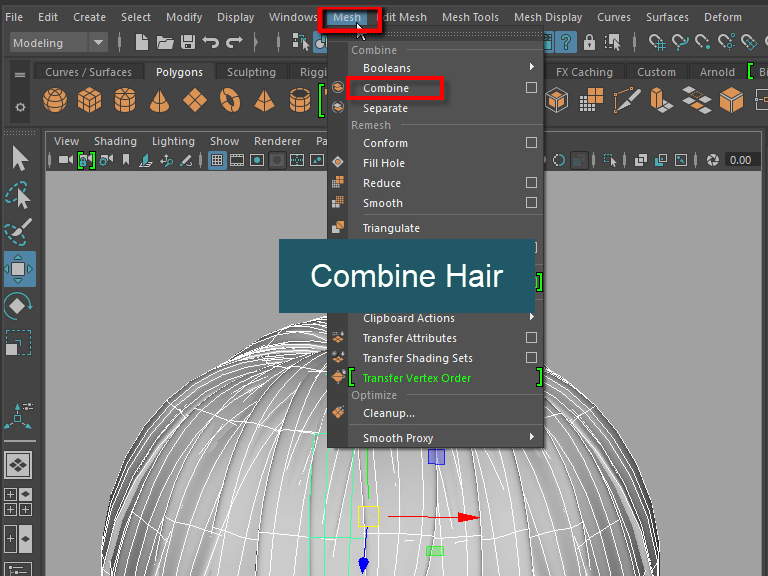Click the gamma value field showing 0.00
768x576 pixels.
pyautogui.click(x=740, y=160)
